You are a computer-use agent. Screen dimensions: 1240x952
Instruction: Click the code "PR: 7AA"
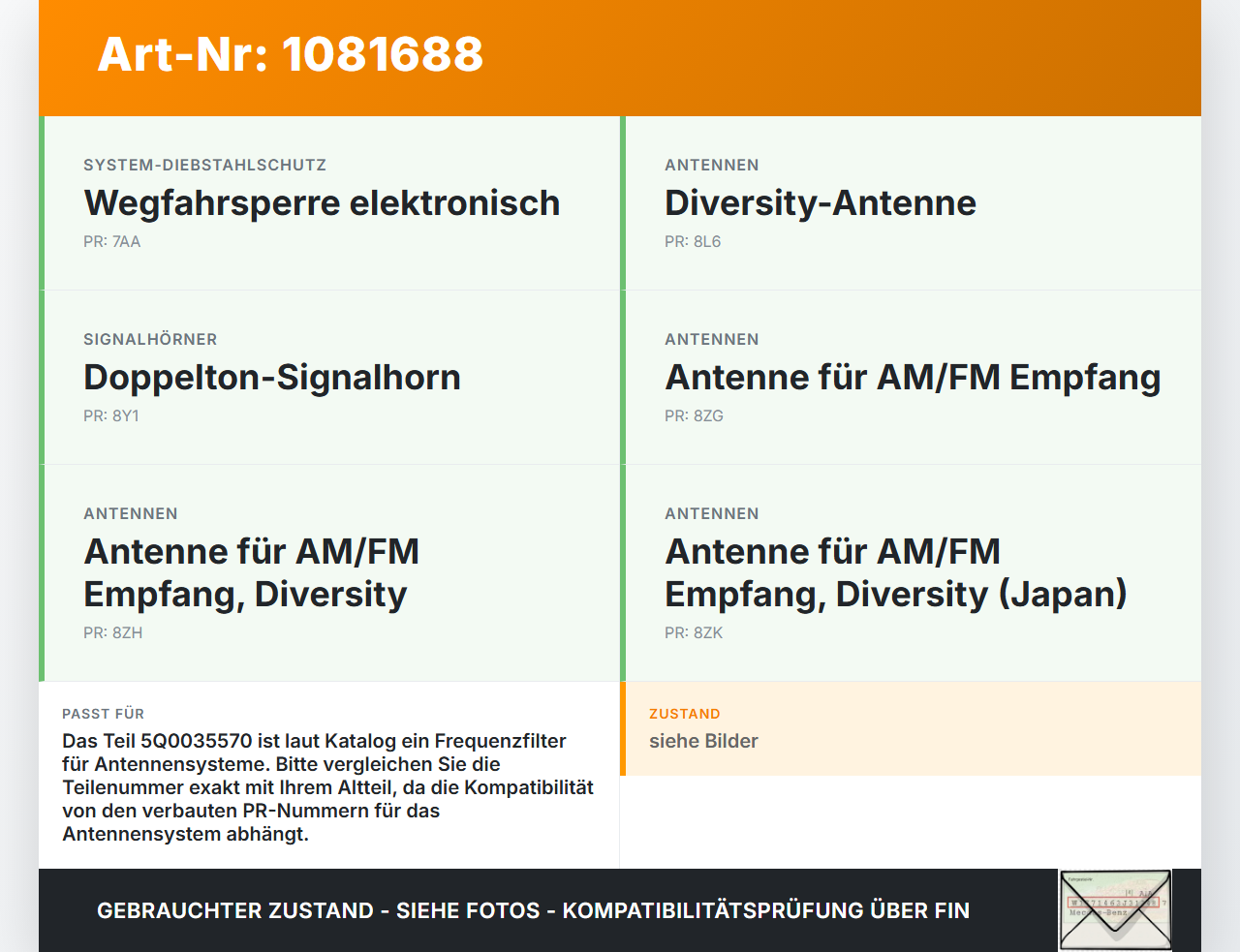click(x=112, y=241)
